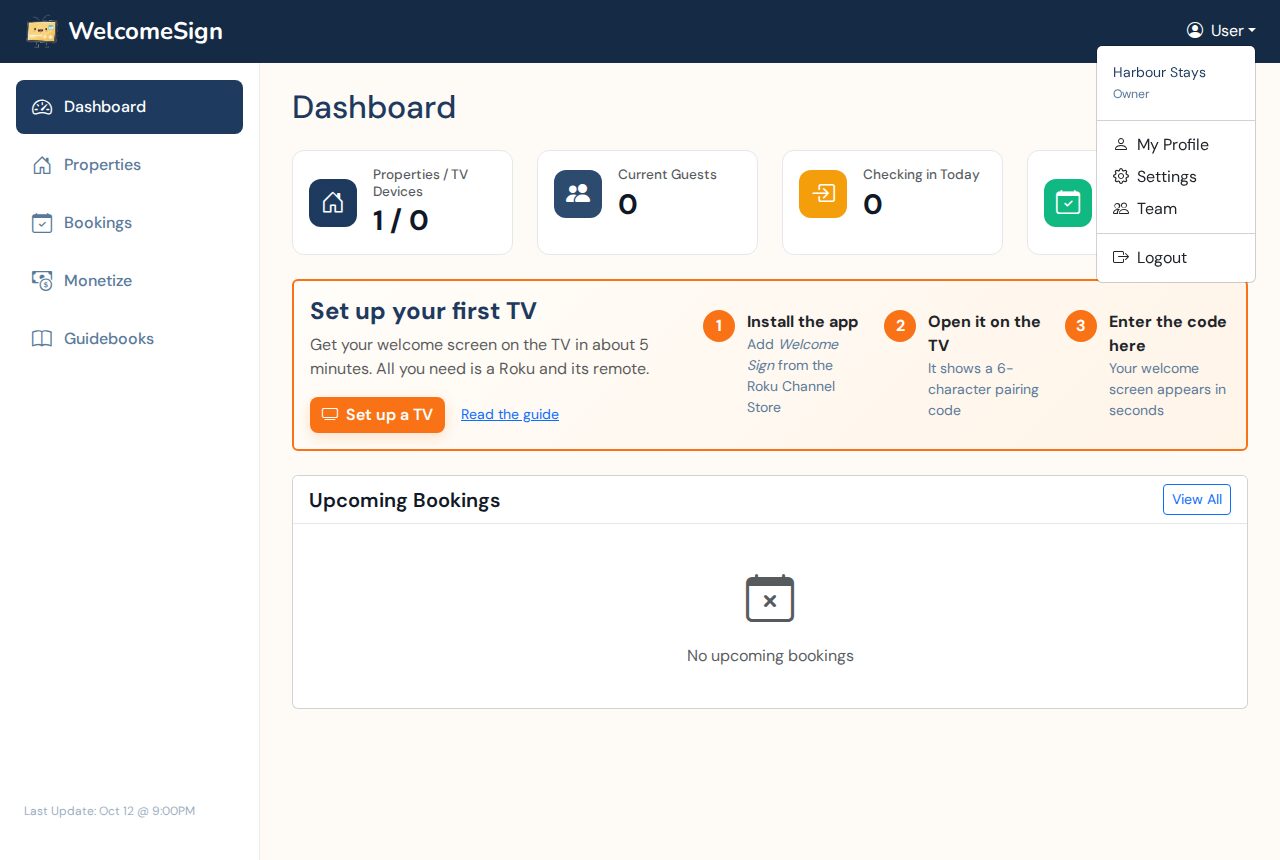Select Settings in the user menu
This screenshot has width=1280, height=860.
[1176, 177]
